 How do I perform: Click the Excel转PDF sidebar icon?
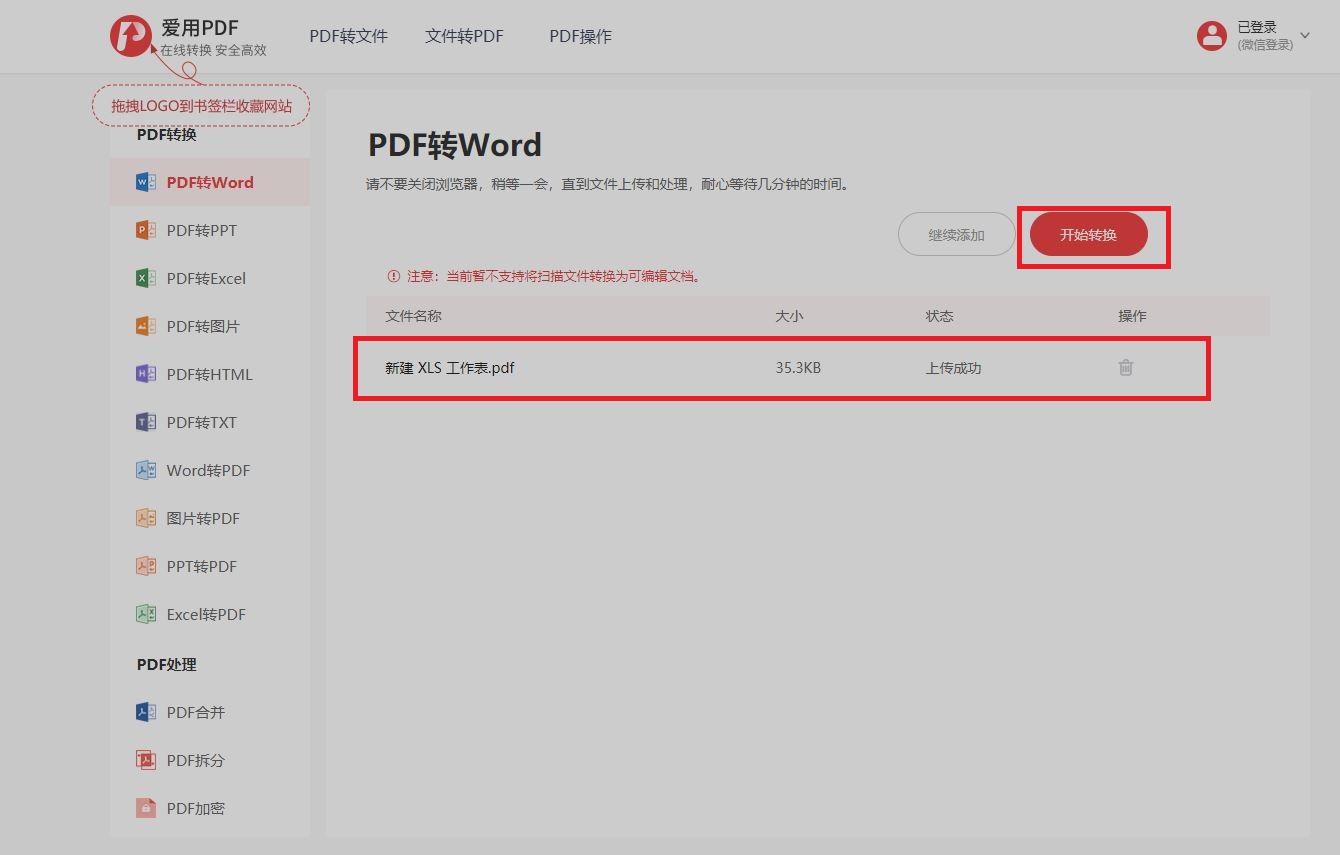click(x=146, y=614)
